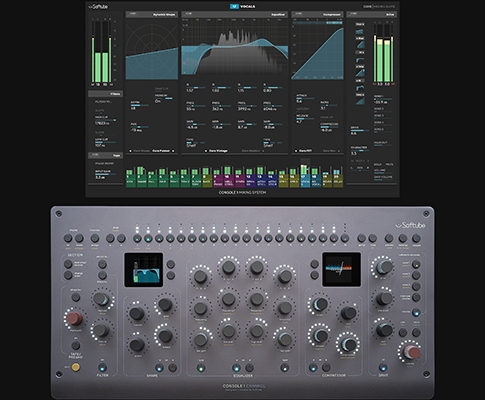The image size is (485, 400).
Task: Toggle Solo in the software output section
Action: coord(378,164)
